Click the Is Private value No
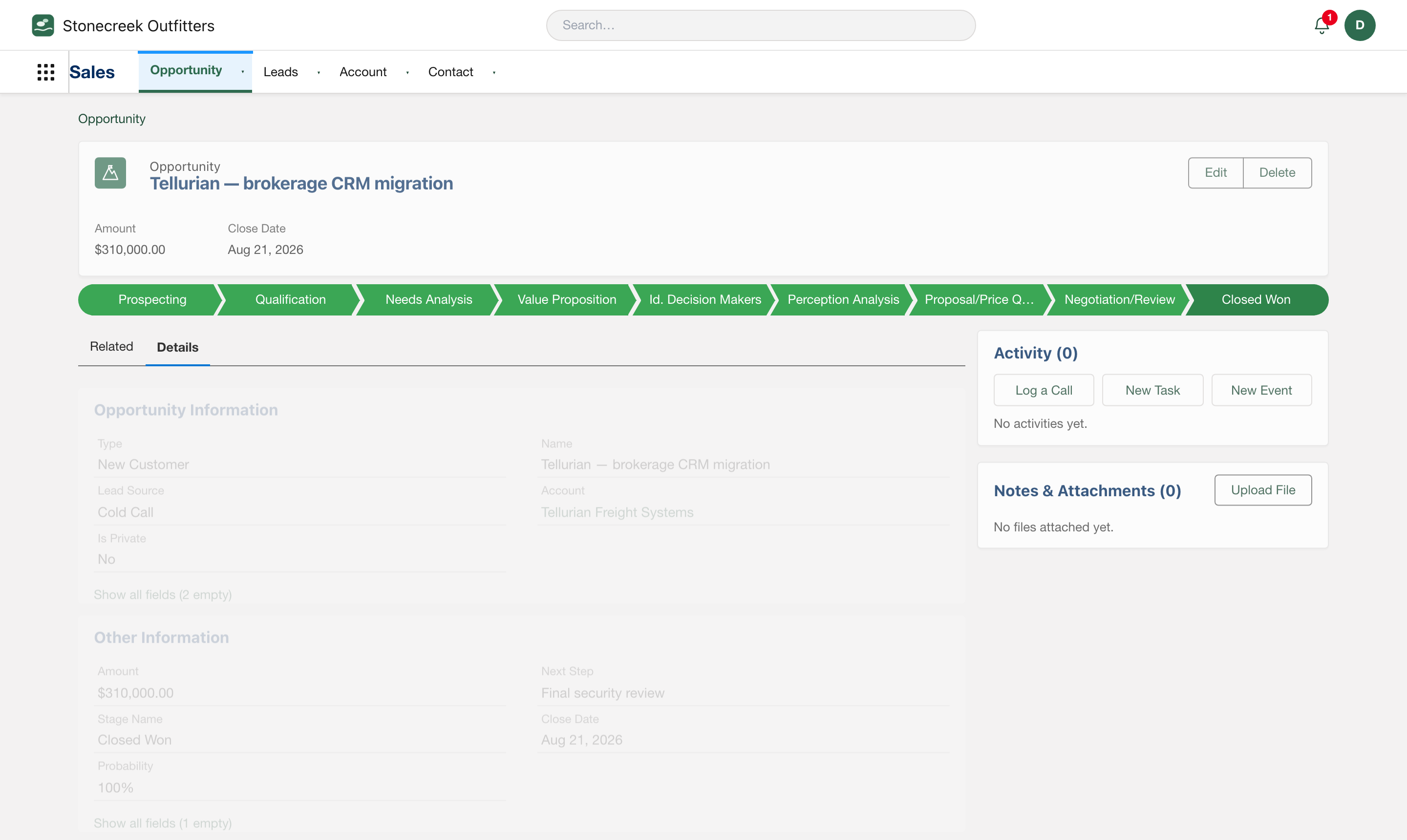Image resolution: width=1407 pixels, height=840 pixels. point(107,559)
